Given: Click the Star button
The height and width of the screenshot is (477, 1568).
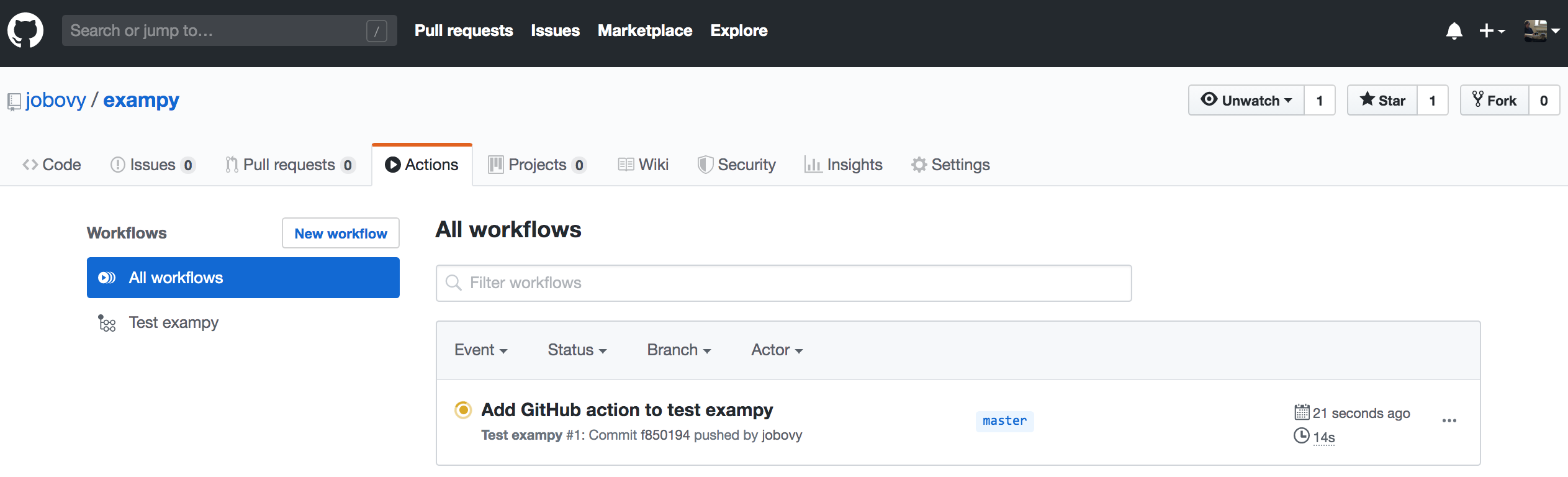Looking at the screenshot, I should (1382, 100).
